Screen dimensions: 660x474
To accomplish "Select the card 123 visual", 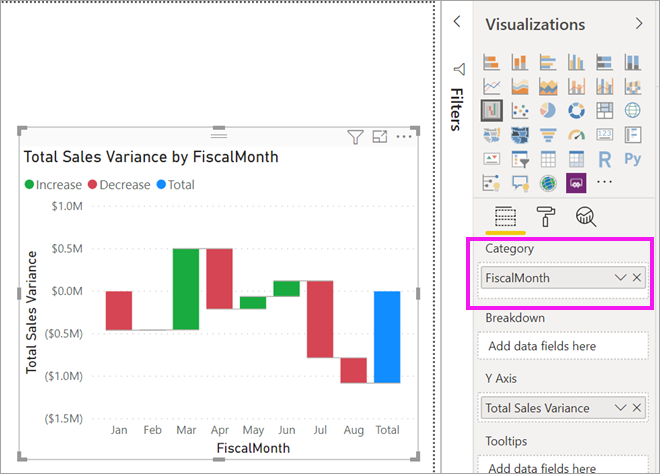I will [604, 134].
